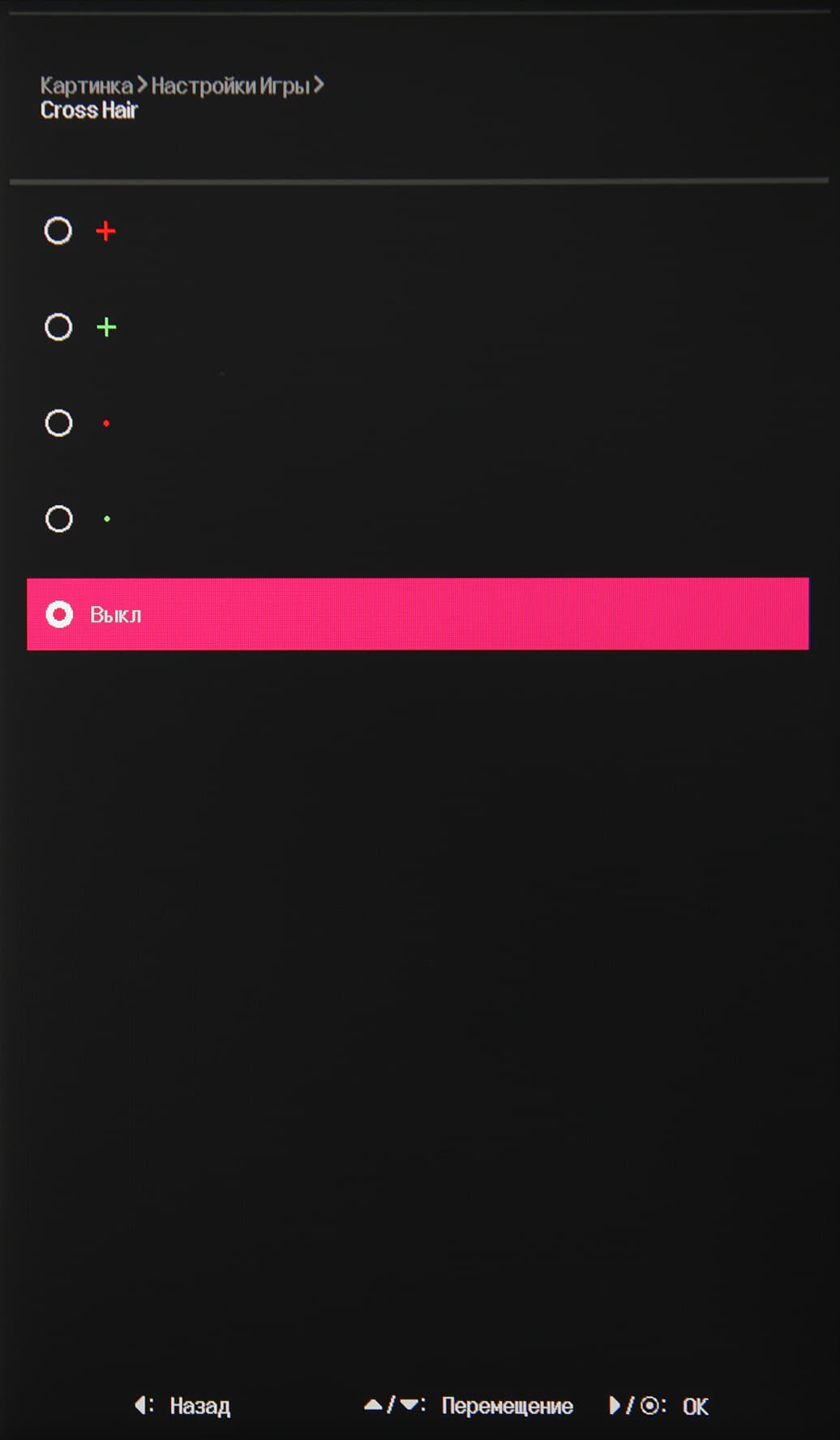Image resolution: width=840 pixels, height=1440 pixels.
Task: Click the down arrow navigation icon
Action: click(x=409, y=1405)
